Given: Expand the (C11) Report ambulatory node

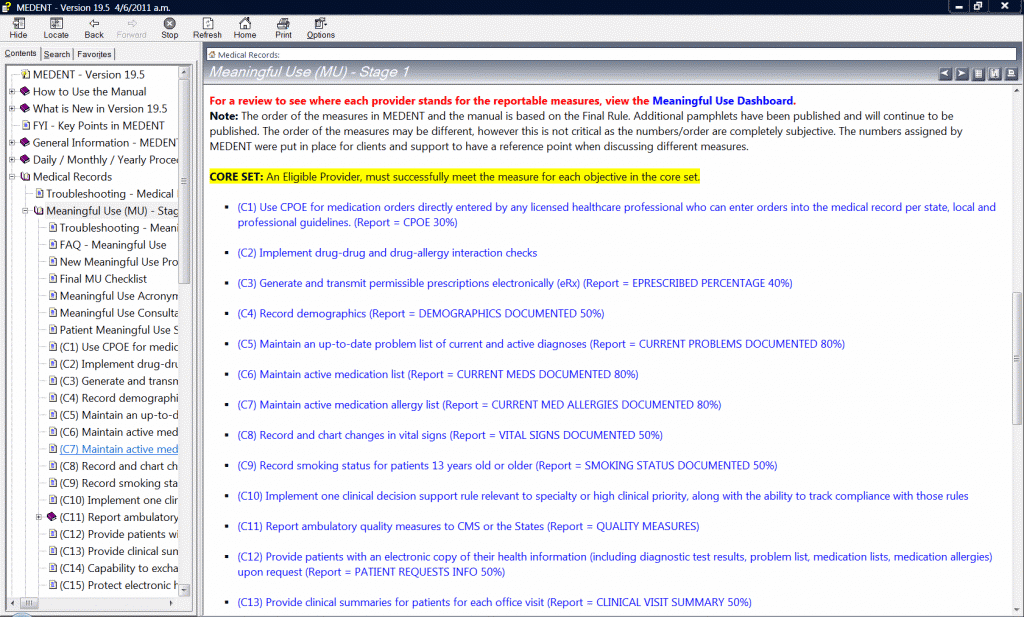Looking at the screenshot, I should tap(39, 517).
